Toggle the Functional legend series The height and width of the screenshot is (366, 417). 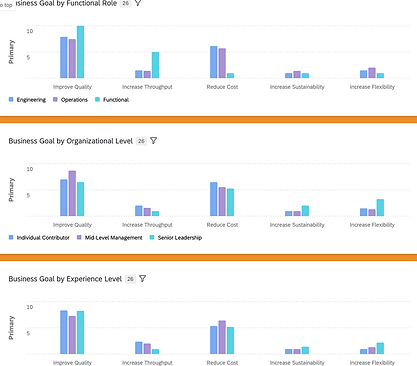tap(112, 100)
